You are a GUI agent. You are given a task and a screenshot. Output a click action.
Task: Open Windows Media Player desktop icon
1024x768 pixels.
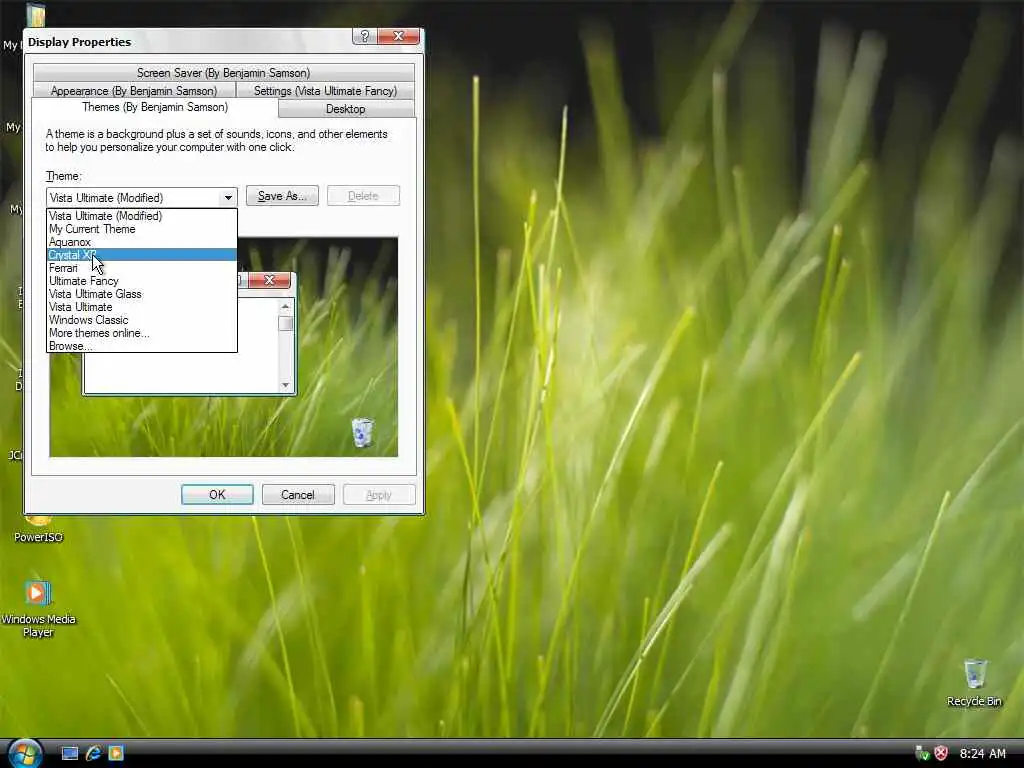(38, 609)
